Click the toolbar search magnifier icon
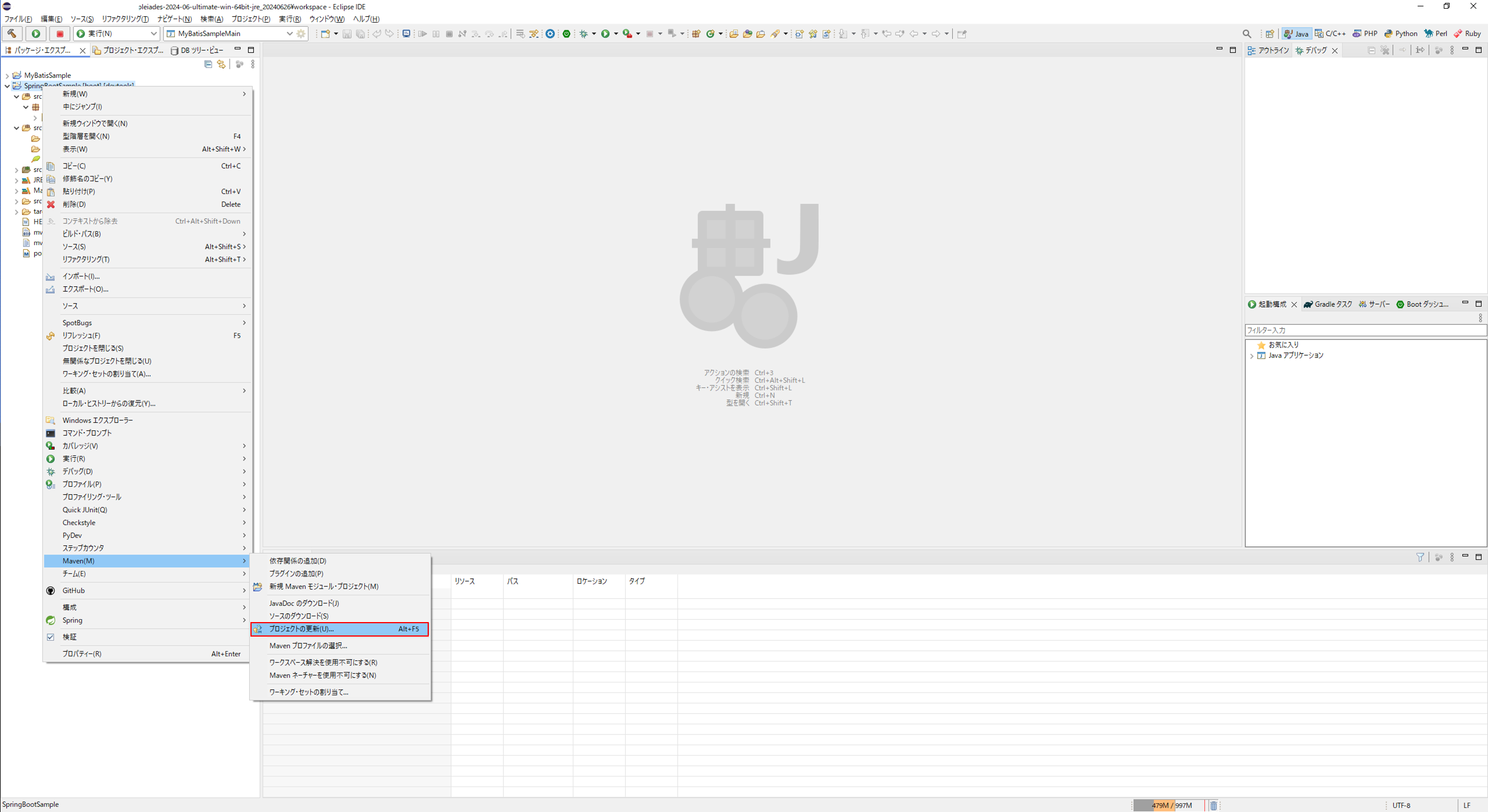1488x812 pixels. [x=1247, y=34]
